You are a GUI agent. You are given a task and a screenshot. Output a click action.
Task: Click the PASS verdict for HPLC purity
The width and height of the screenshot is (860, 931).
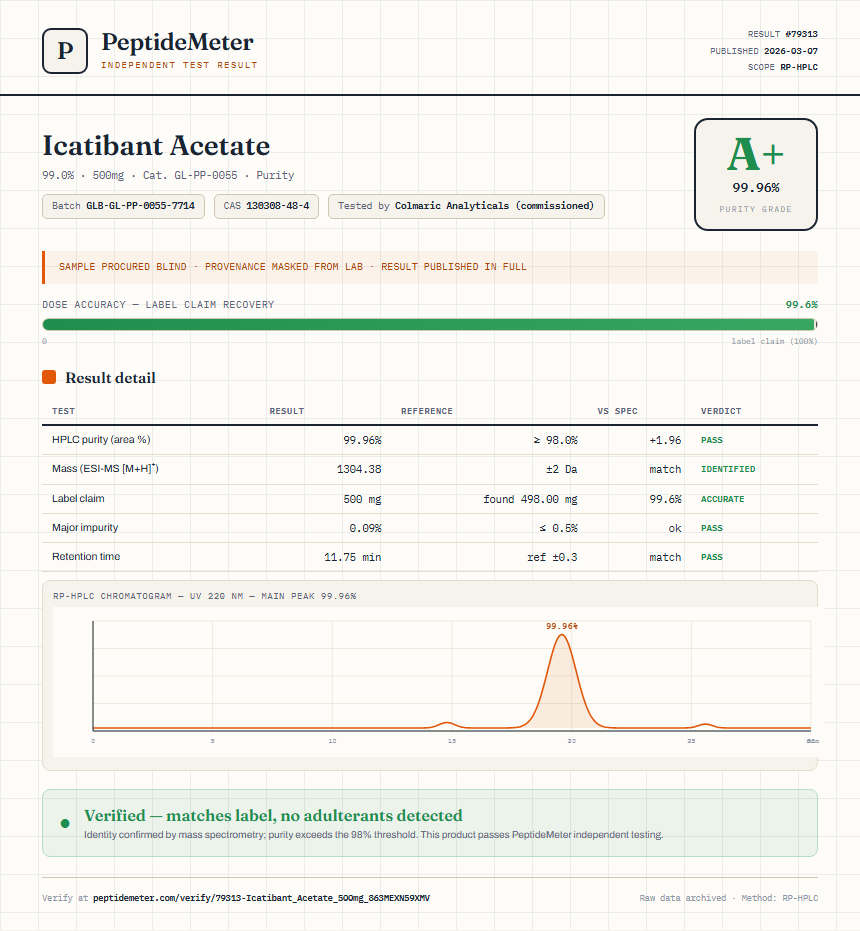(712, 440)
